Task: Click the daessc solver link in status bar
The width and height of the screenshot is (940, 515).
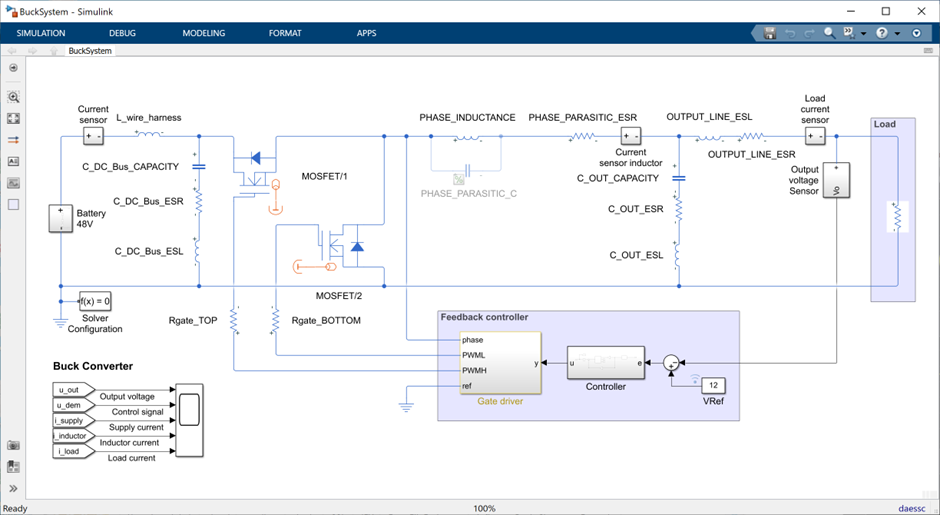Action: pyautogui.click(x=911, y=508)
